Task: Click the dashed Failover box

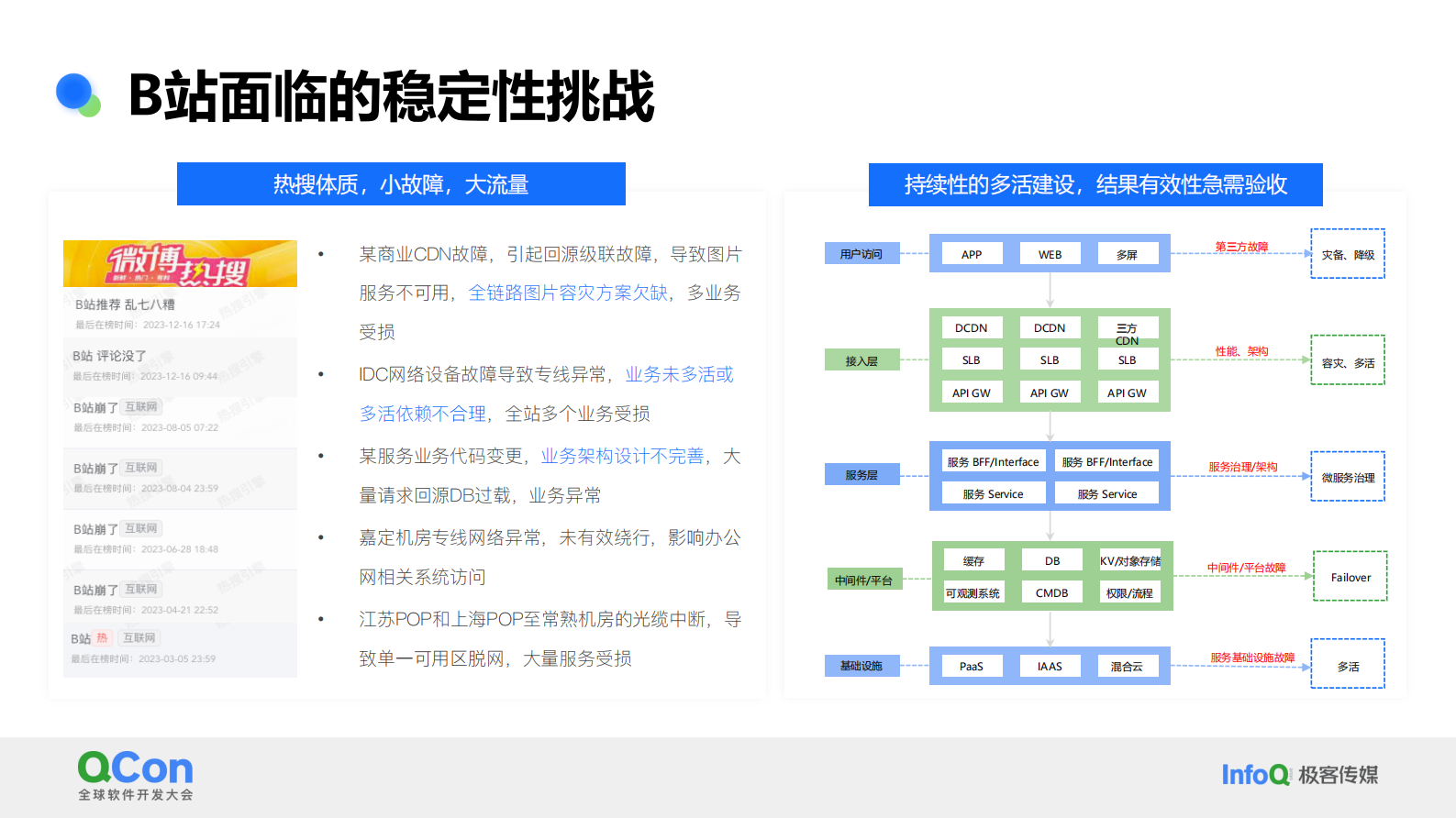Action: (1350, 576)
